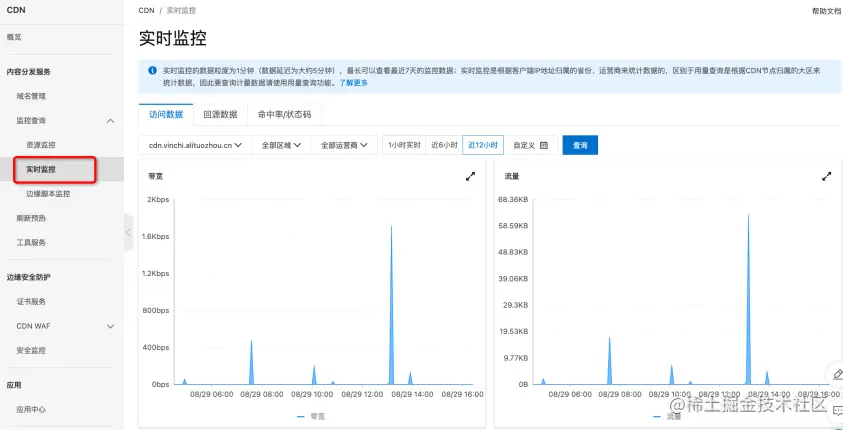Click the 边缘安全防护 section heading
Image resolution: width=843 pixels, height=430 pixels.
point(28,277)
